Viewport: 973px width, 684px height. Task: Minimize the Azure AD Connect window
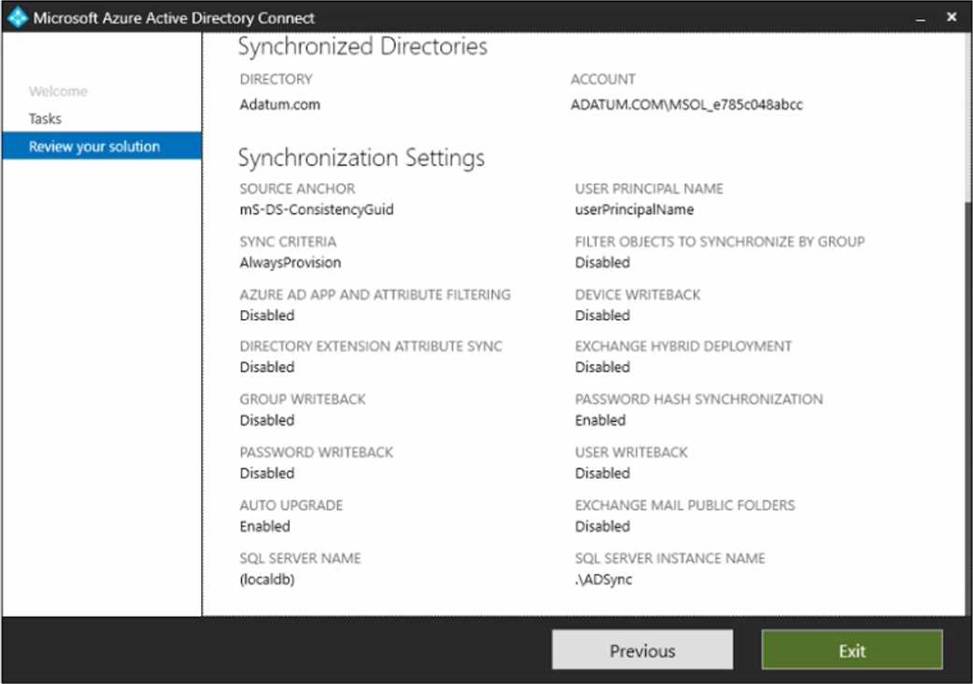pyautogui.click(x=921, y=19)
